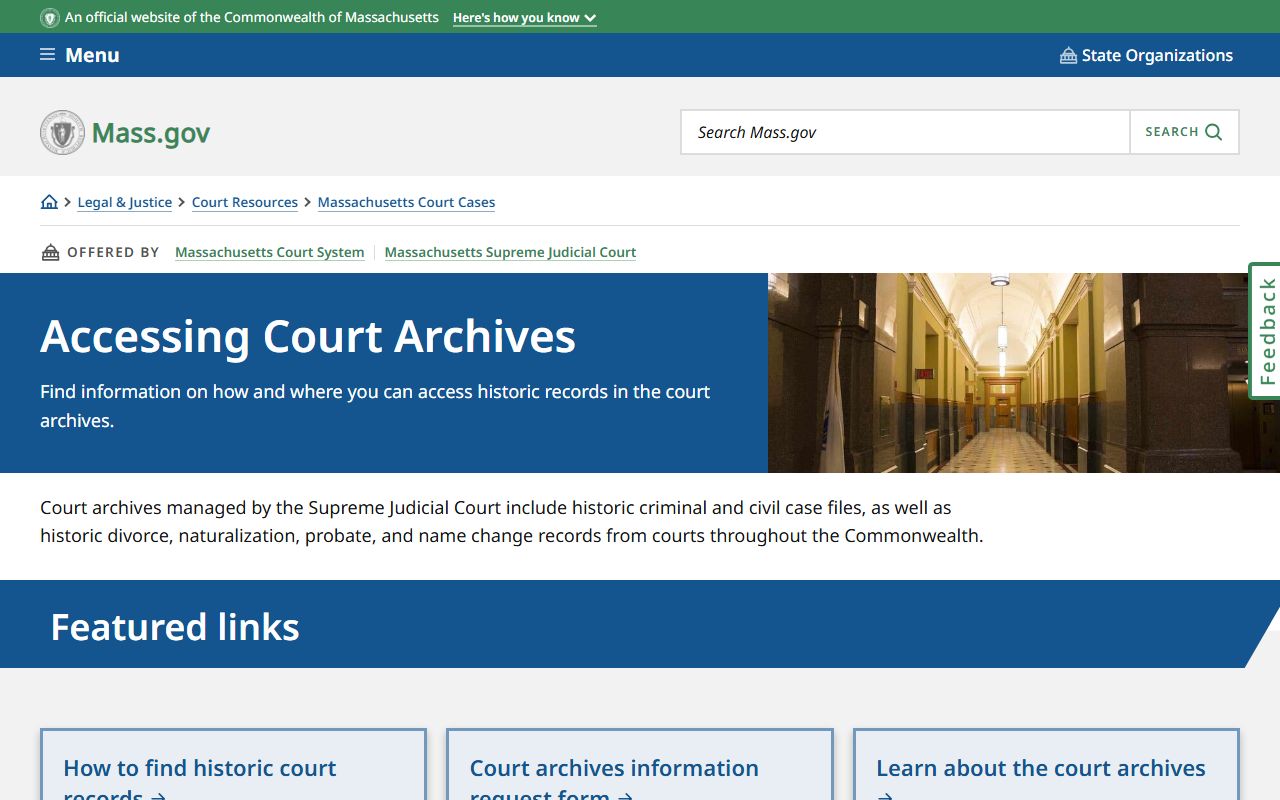Open the Feedback side tab

point(1265,331)
